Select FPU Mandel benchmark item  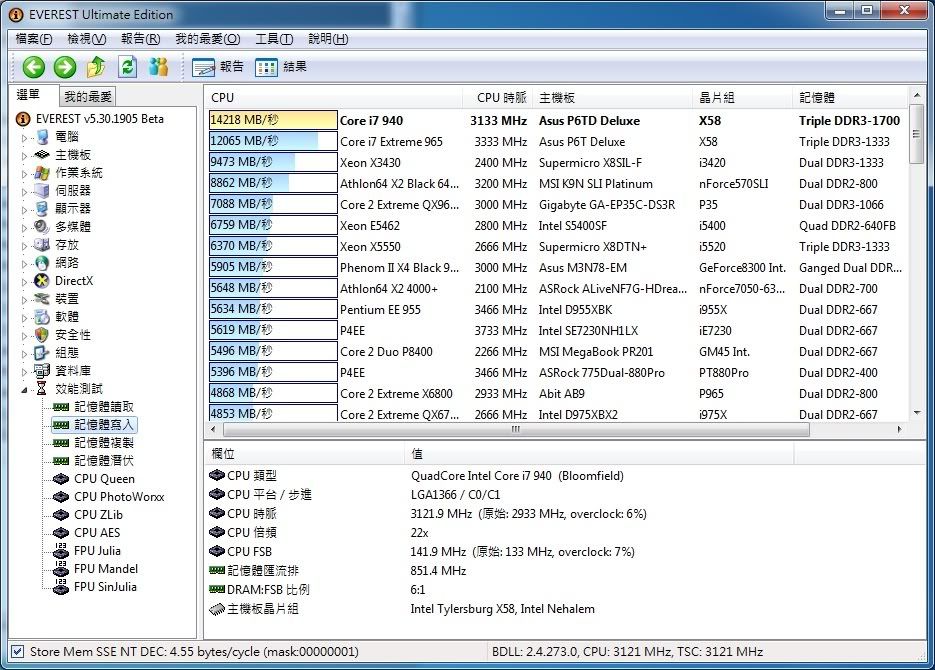coord(106,569)
